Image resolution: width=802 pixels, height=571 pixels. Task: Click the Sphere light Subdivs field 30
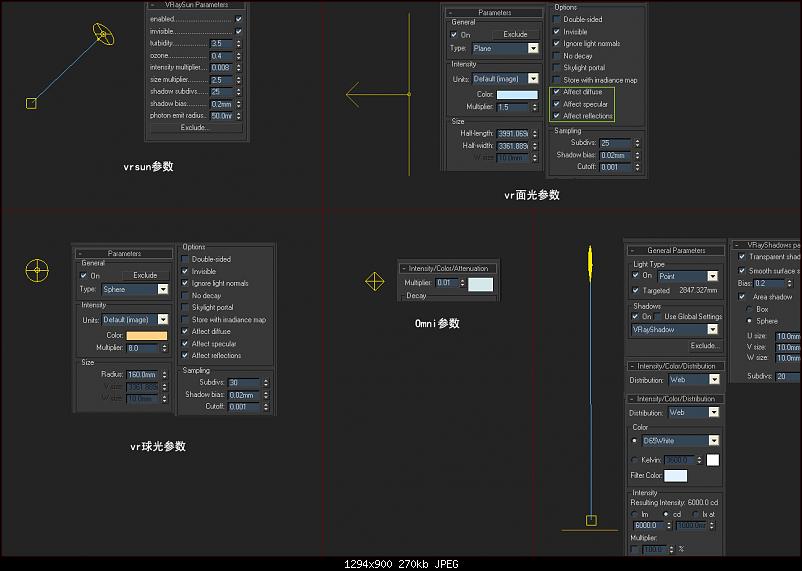(244, 382)
